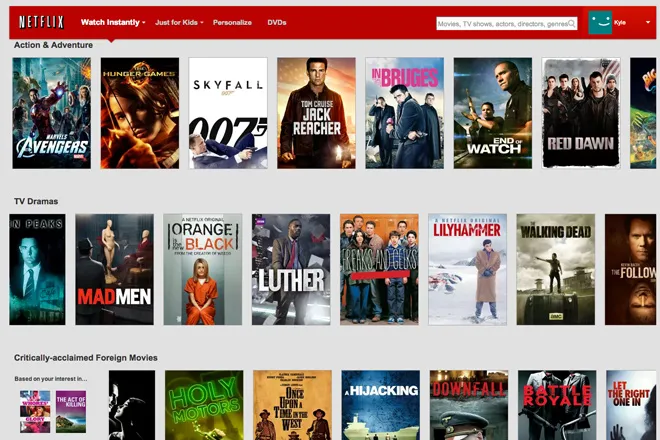
Task: Expand the Just for Kids menu
Action: 179,22
